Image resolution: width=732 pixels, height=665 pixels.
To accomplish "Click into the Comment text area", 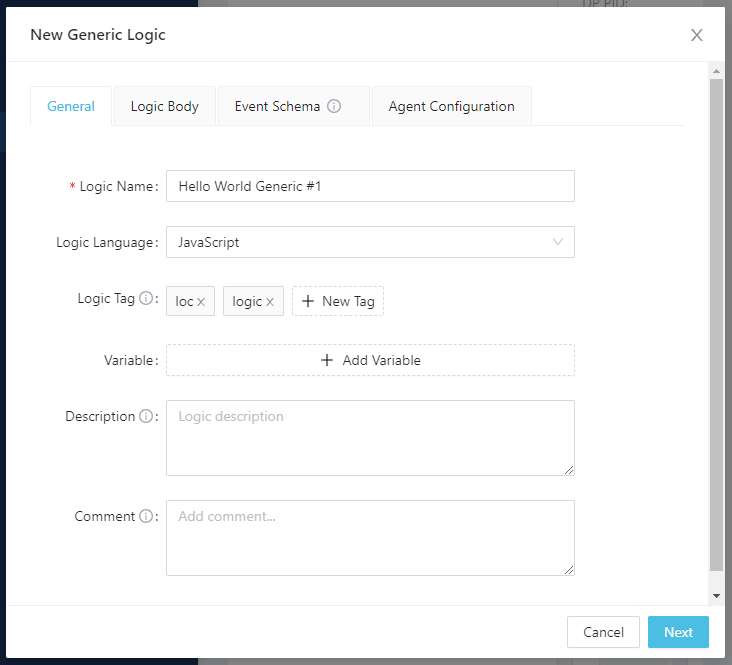I will (x=370, y=538).
